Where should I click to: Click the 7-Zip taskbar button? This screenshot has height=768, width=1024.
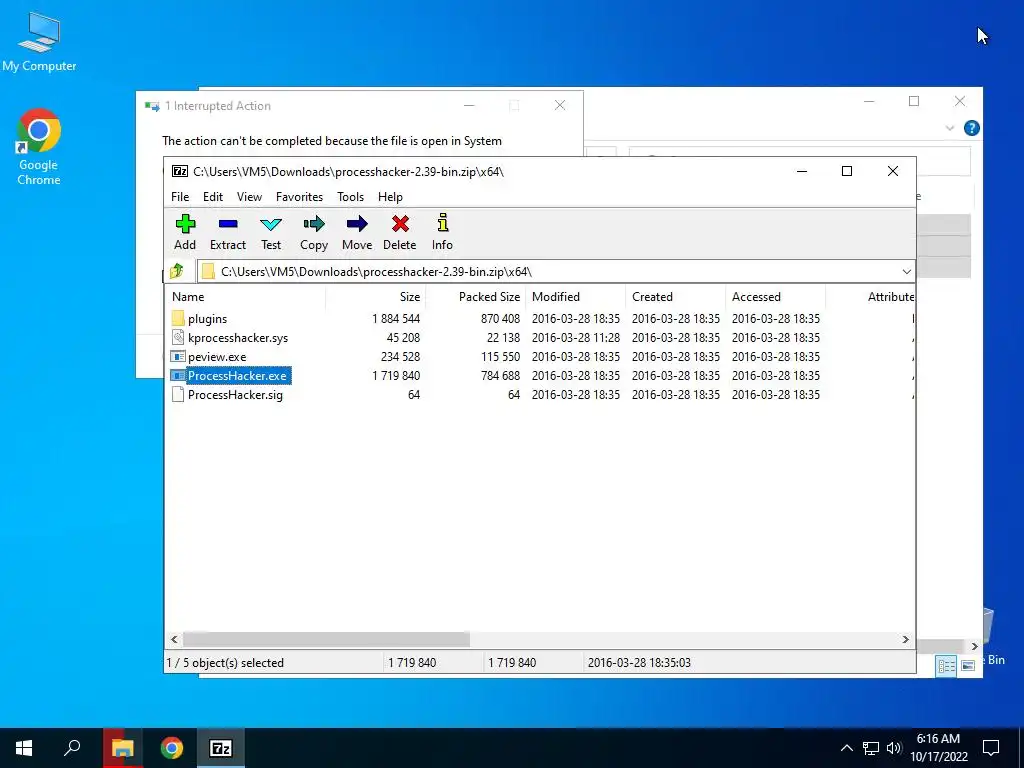click(x=221, y=748)
